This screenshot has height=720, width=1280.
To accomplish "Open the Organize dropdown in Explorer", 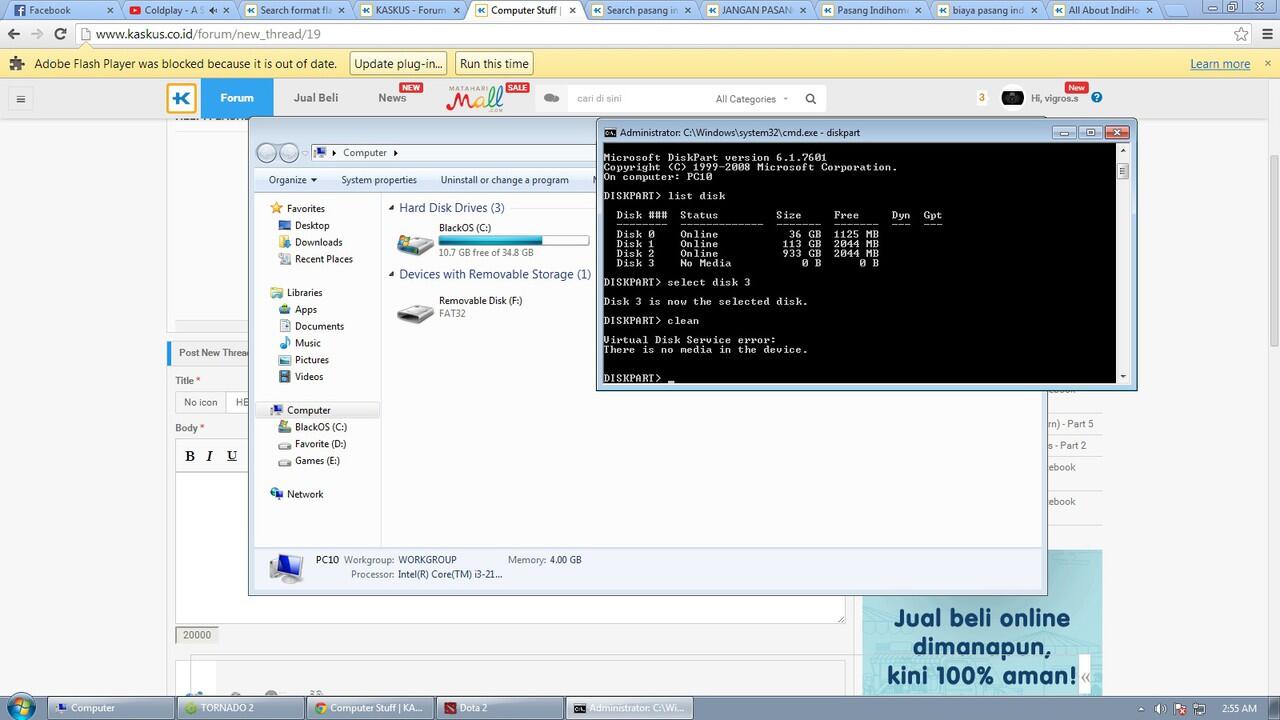I will [292, 180].
